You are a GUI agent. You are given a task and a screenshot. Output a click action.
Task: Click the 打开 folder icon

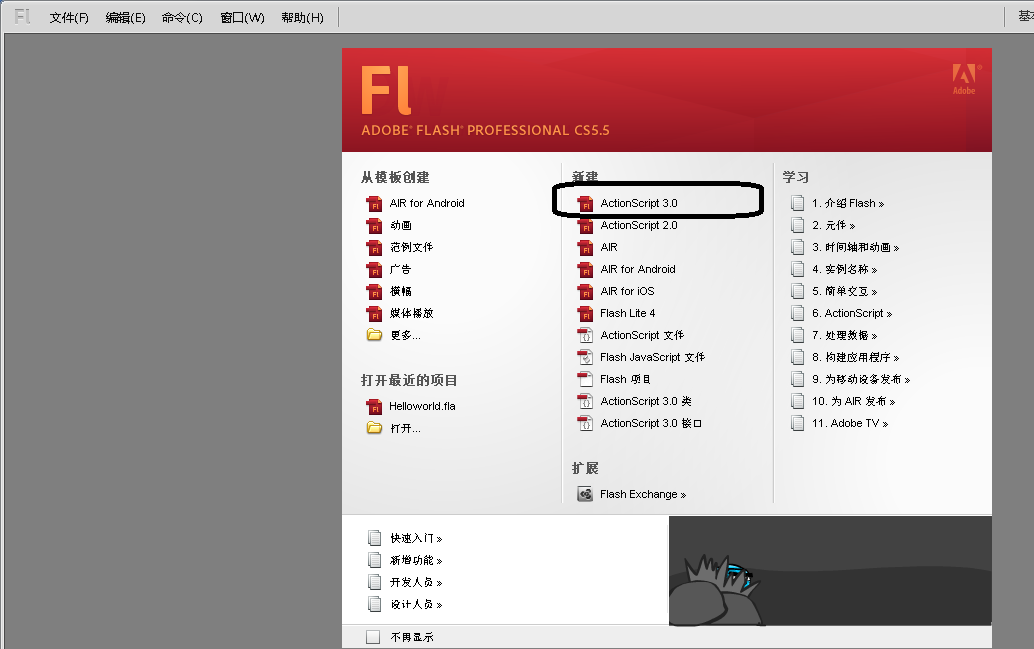(375, 428)
